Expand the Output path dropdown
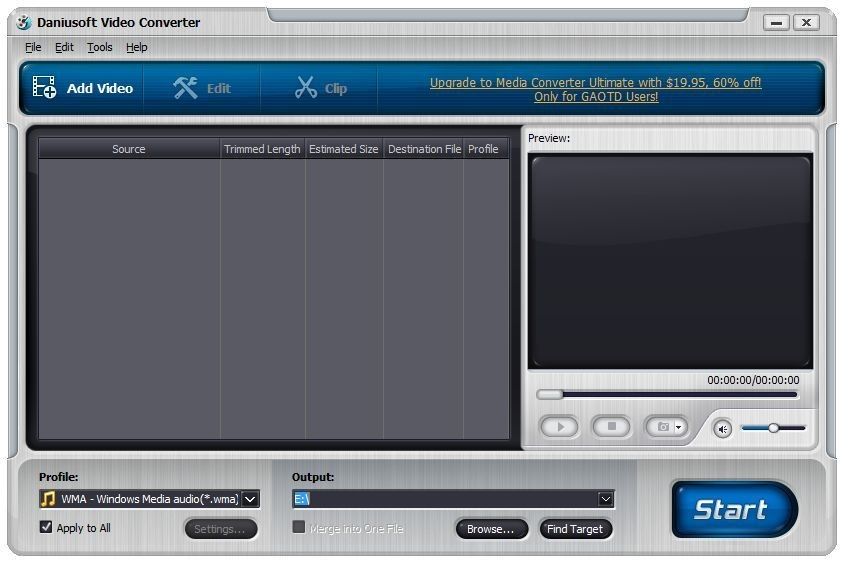 (x=606, y=499)
